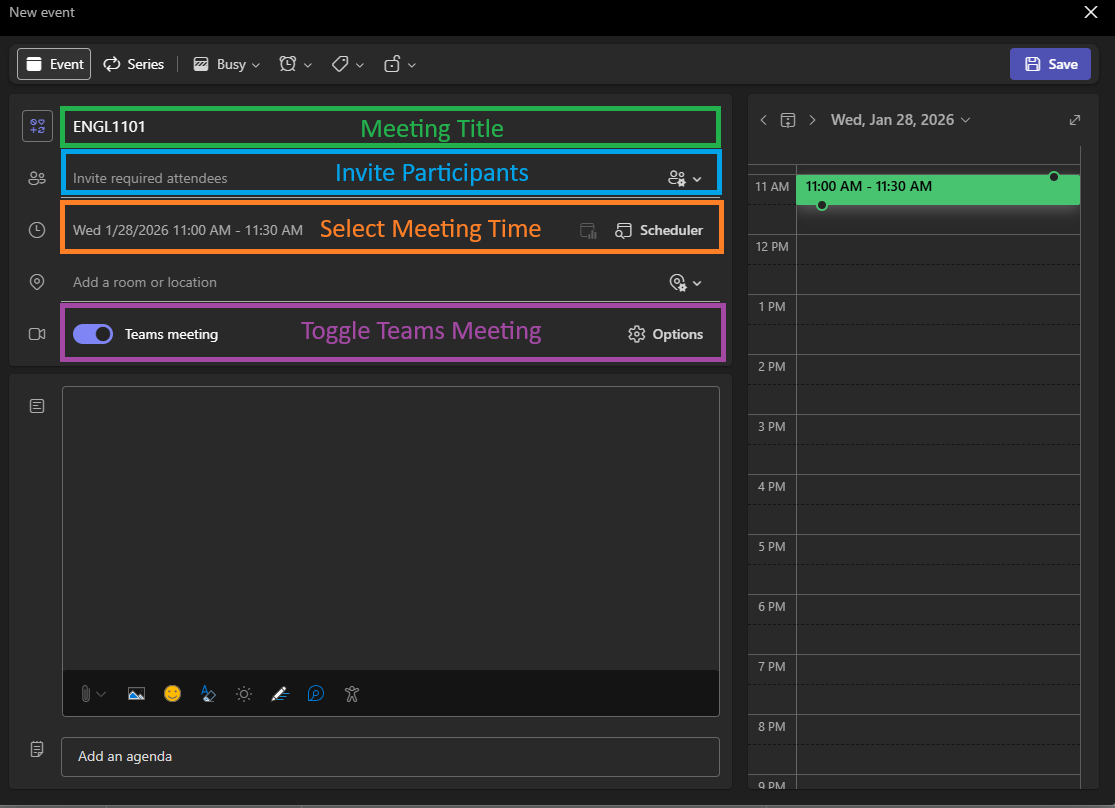Click the next day arrow in calendar

pyautogui.click(x=812, y=120)
